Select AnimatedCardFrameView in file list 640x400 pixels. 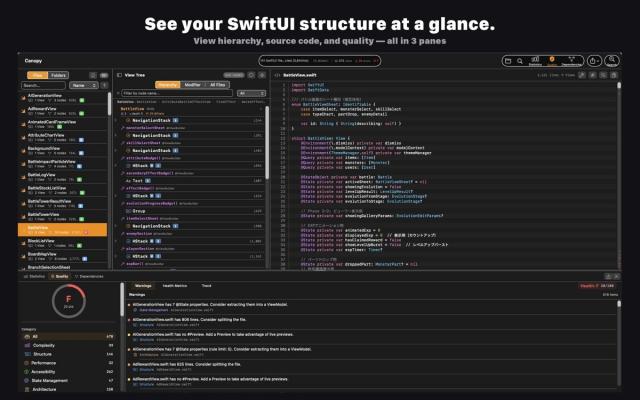[63, 124]
